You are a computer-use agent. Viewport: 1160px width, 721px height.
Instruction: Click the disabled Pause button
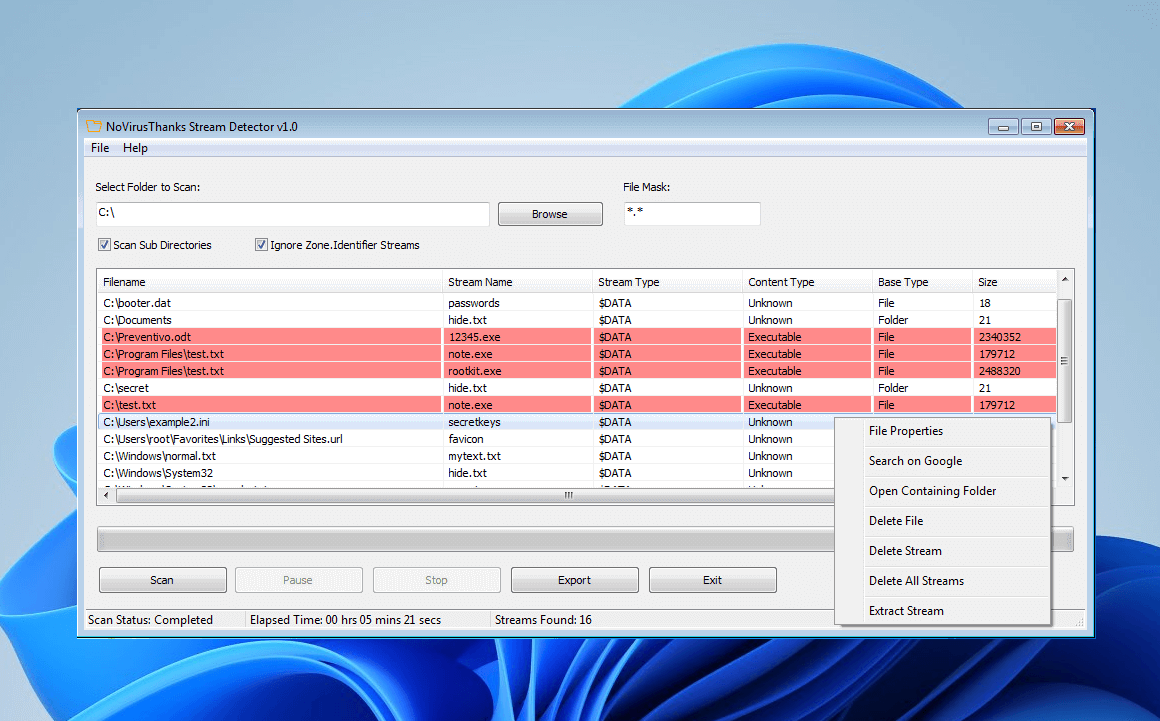click(298, 580)
